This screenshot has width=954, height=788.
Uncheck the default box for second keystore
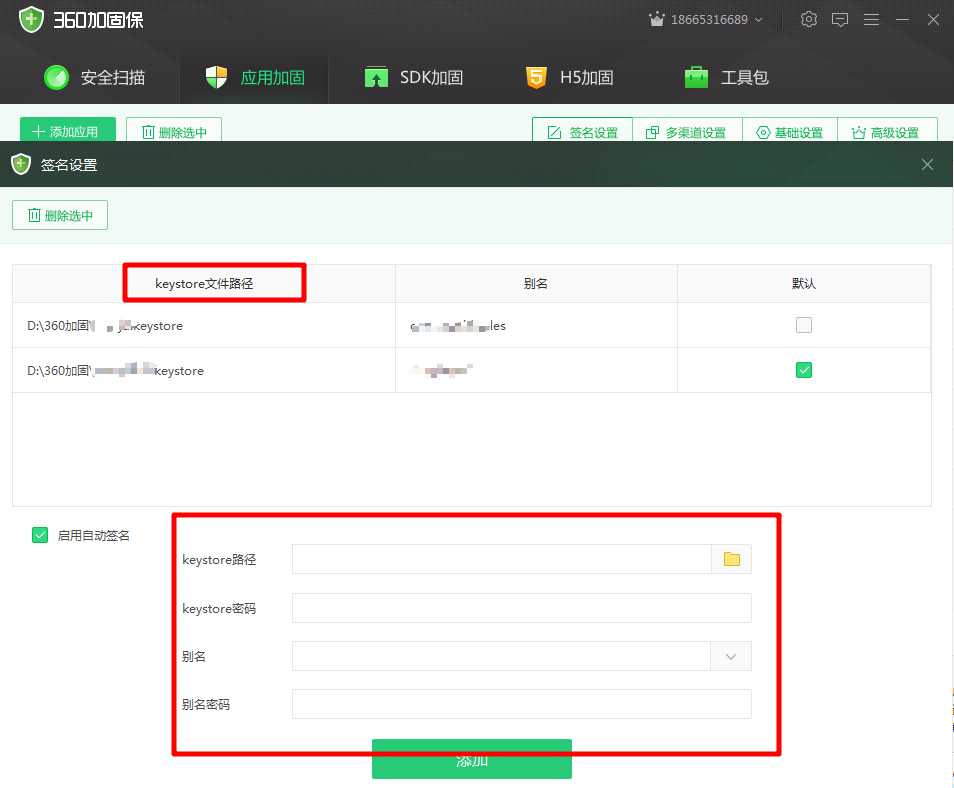pos(804,370)
